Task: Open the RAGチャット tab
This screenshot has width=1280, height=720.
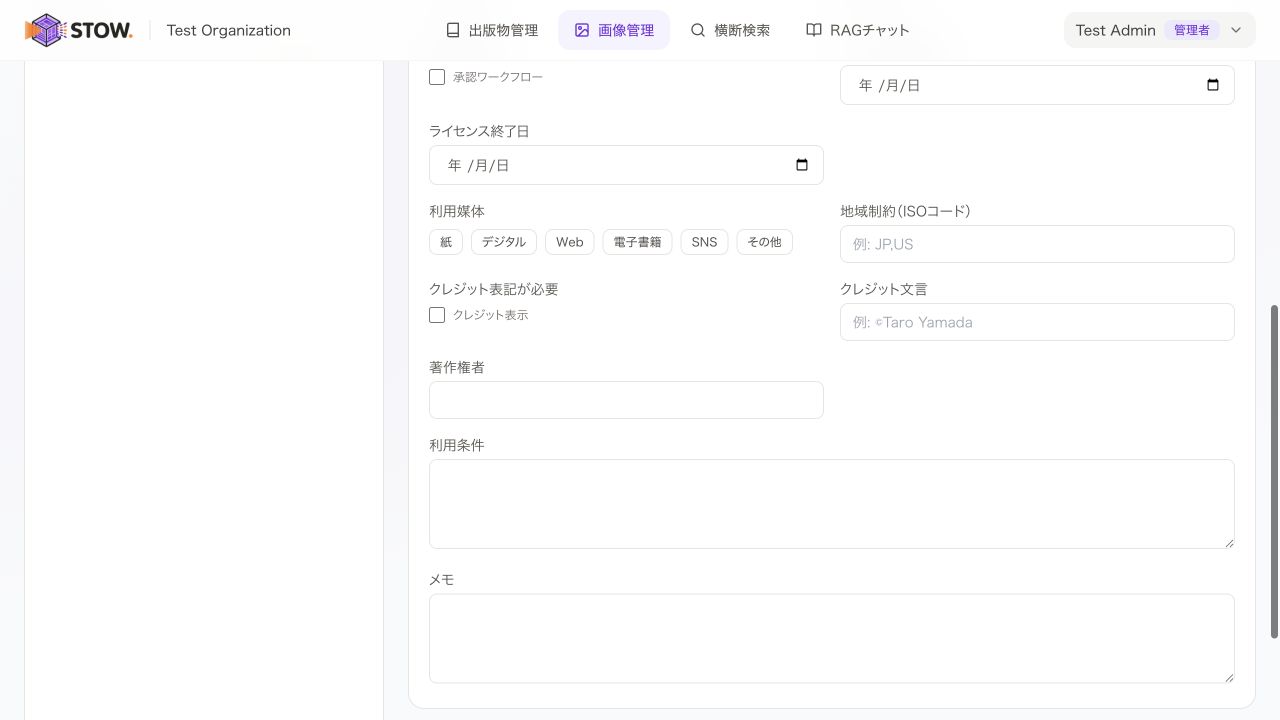Action: (x=858, y=30)
